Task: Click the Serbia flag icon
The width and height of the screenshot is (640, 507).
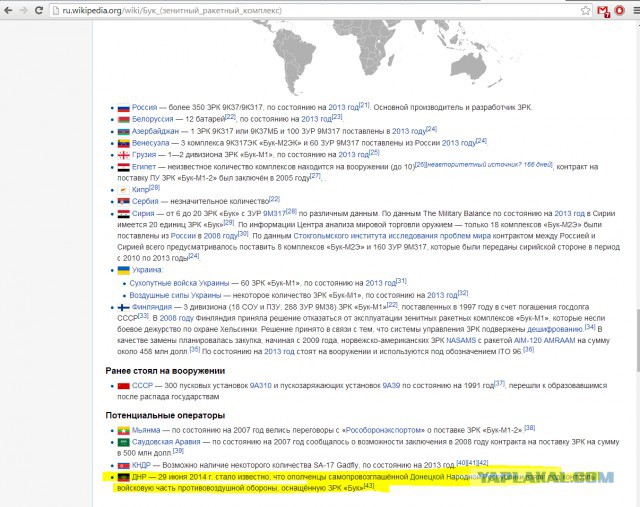Action: point(123,202)
